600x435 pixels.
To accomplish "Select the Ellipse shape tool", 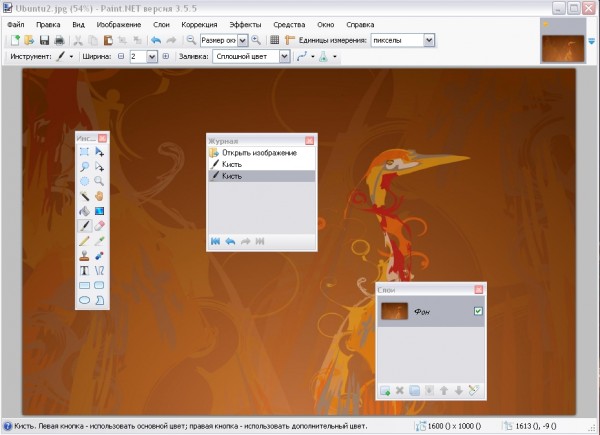I will point(84,300).
